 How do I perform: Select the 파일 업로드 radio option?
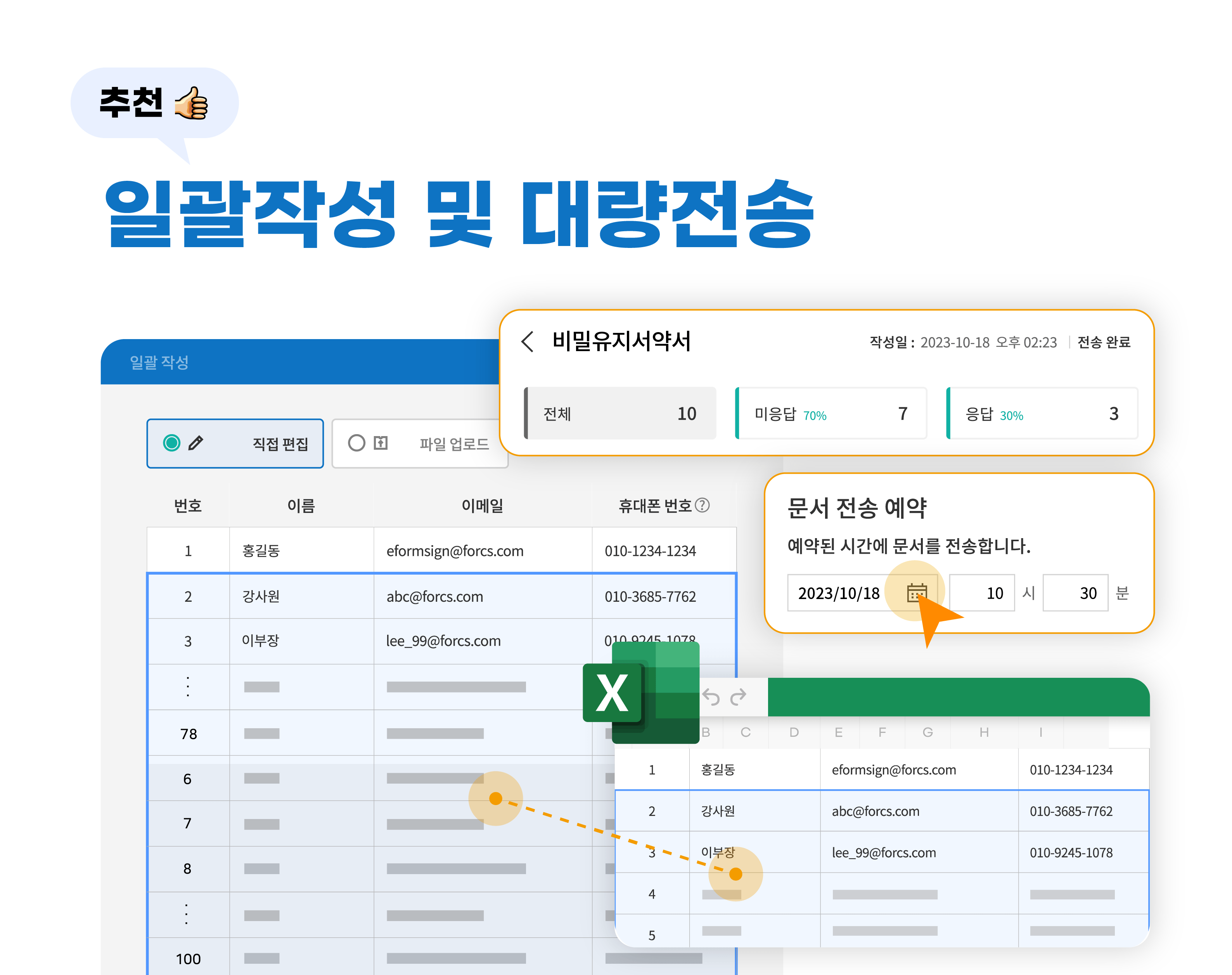[356, 443]
